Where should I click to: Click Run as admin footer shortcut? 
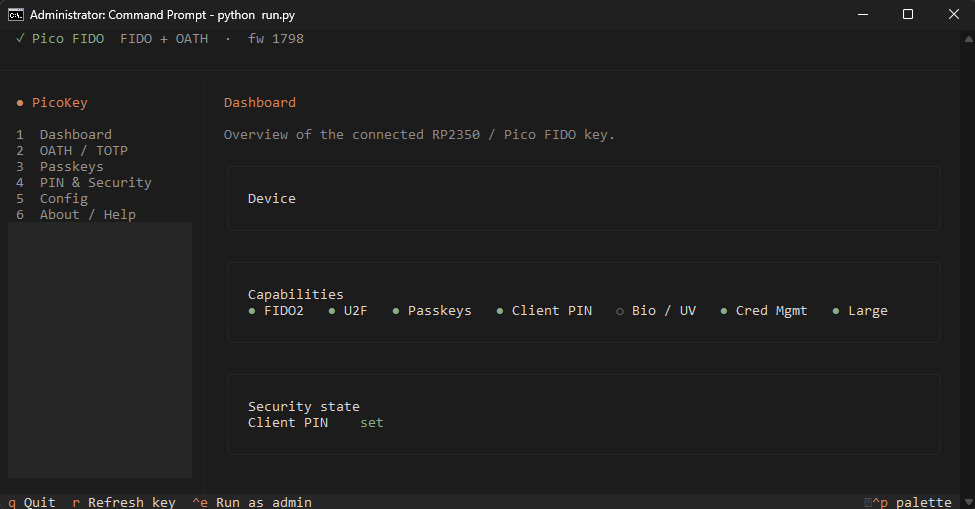[252, 502]
